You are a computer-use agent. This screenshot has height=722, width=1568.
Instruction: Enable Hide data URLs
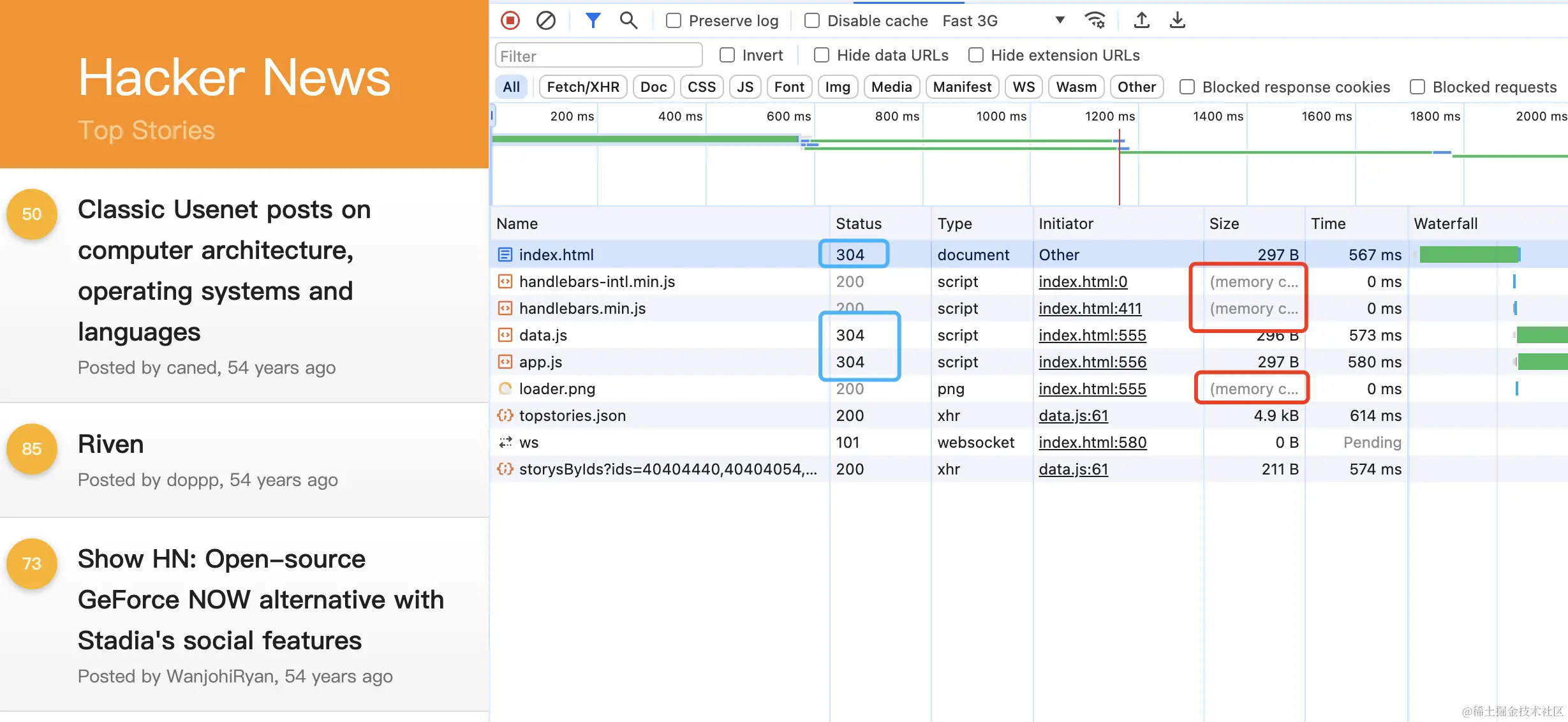click(x=822, y=55)
